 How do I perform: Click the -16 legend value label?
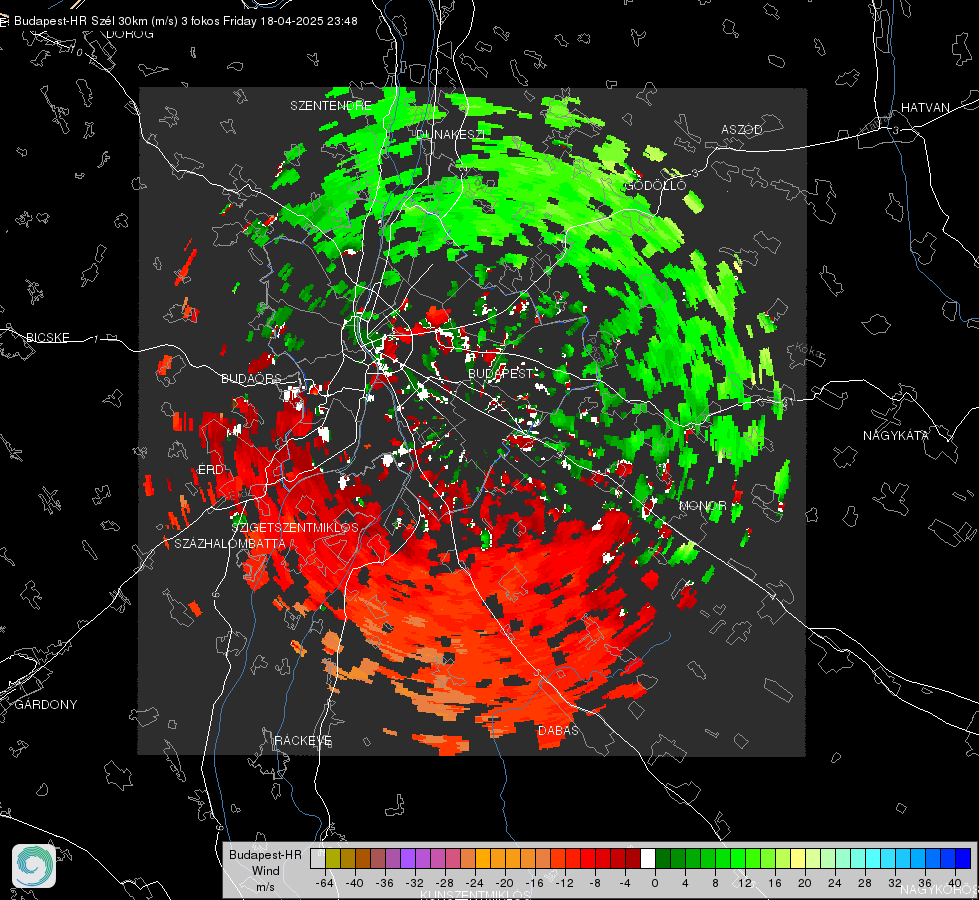tap(534, 883)
